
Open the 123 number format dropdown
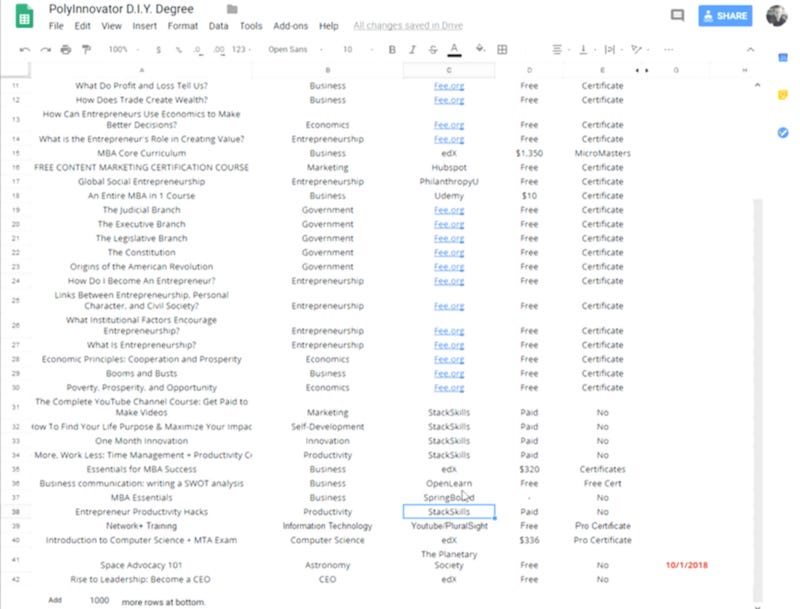(x=241, y=49)
